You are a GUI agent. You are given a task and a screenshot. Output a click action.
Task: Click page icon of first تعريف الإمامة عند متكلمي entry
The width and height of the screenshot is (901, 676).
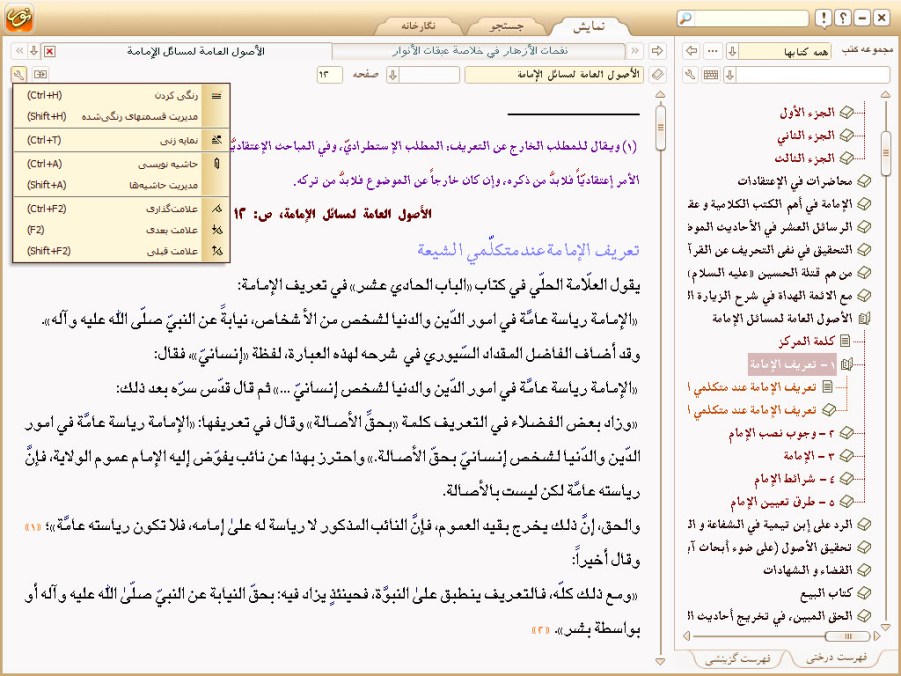[x=828, y=387]
